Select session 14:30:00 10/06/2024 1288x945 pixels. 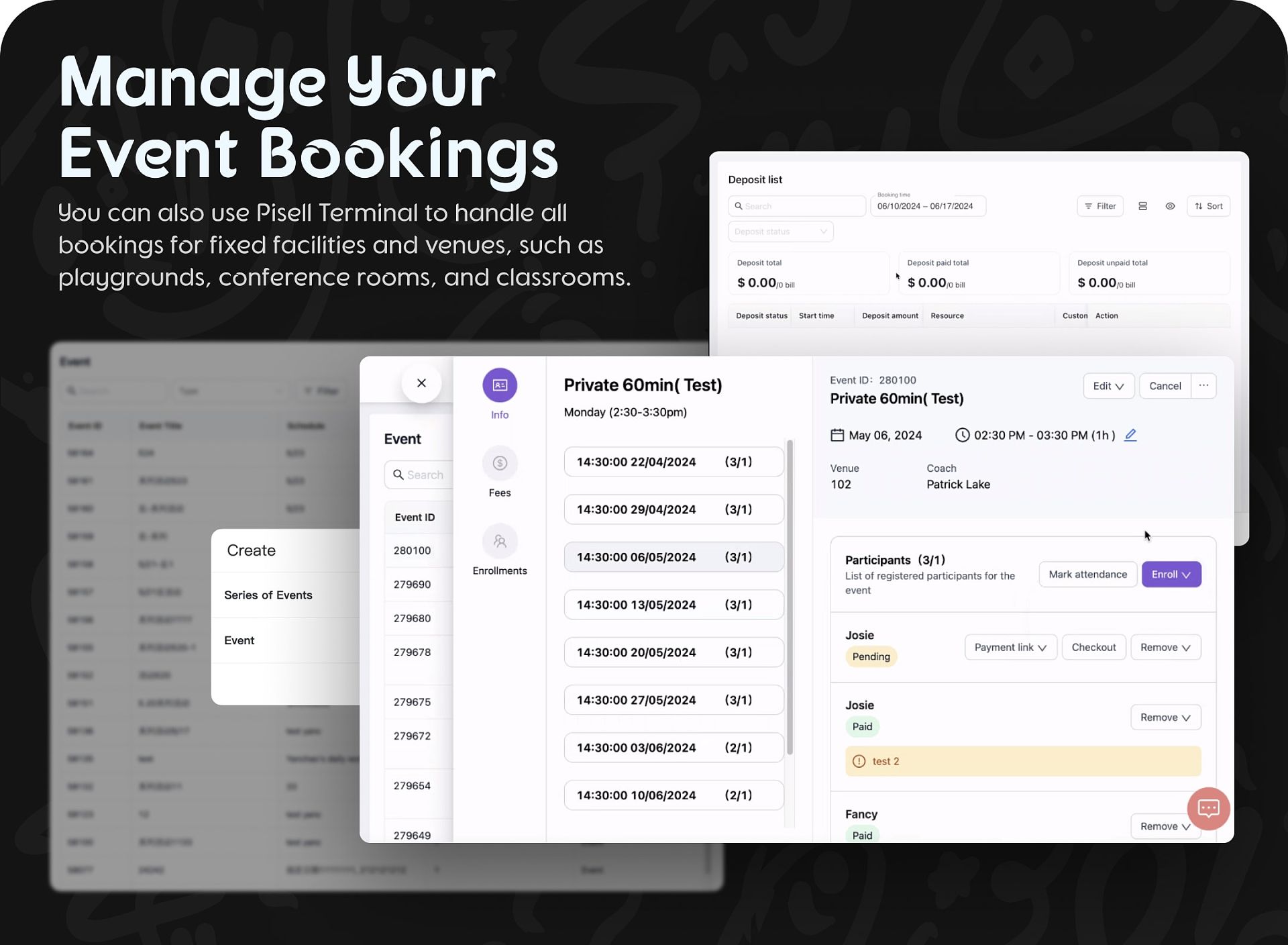pyautogui.click(x=674, y=795)
